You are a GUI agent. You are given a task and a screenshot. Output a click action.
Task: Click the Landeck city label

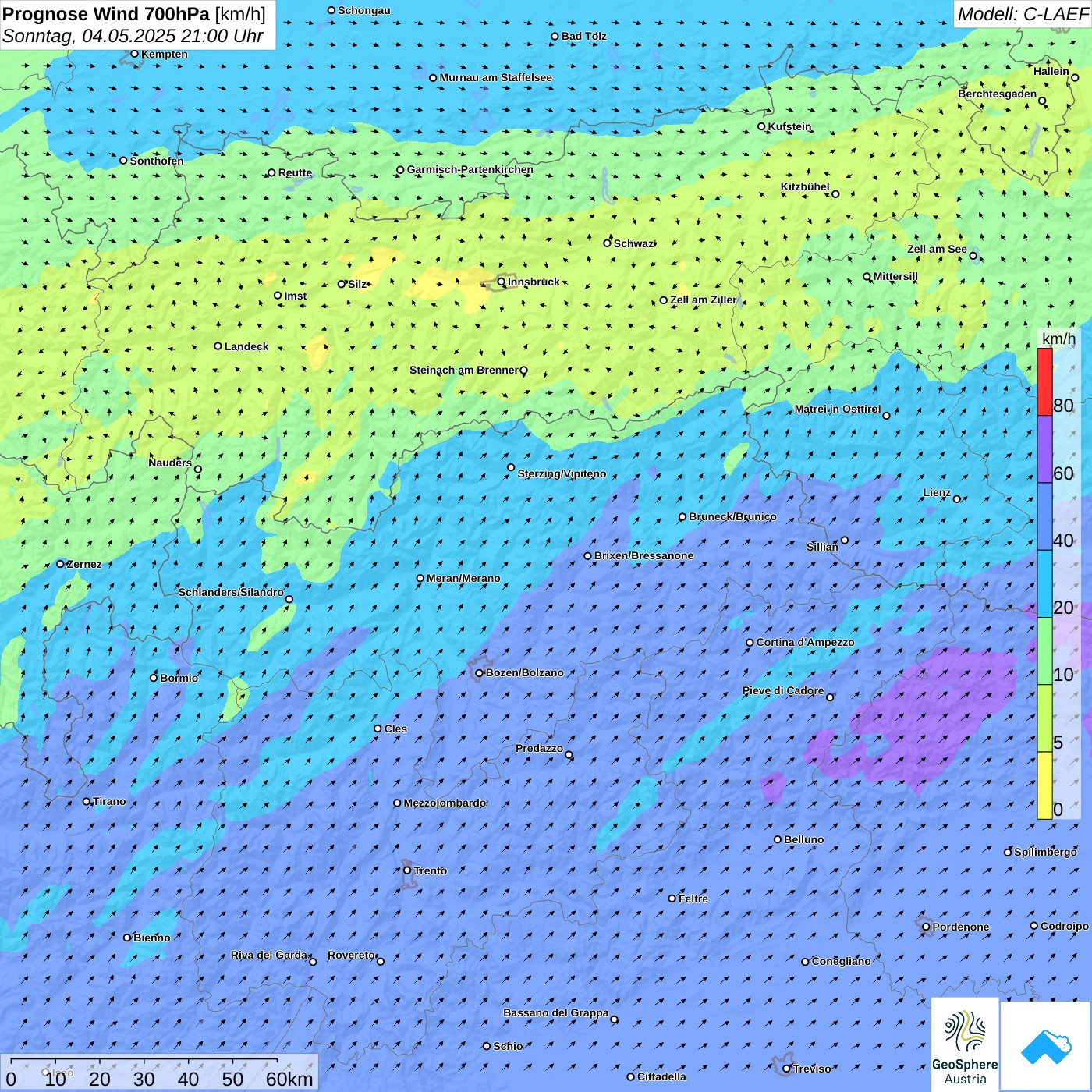pos(246,346)
